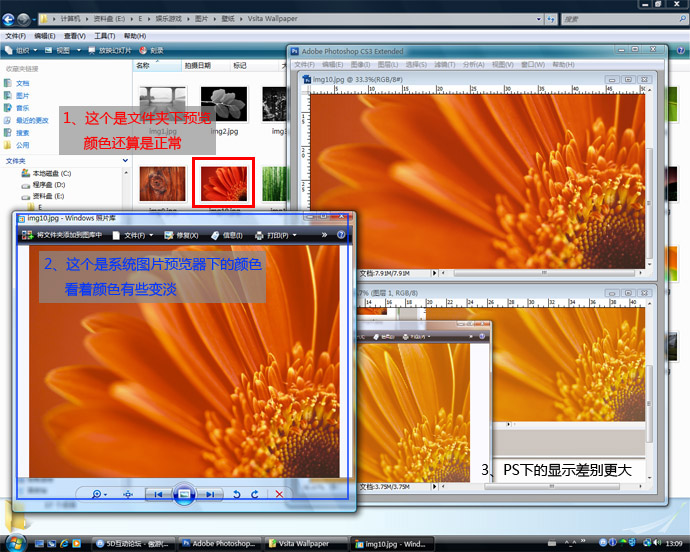The height and width of the screenshot is (552, 690).
Task: Open Photo Gallery 文件(F) dropdown
Action: pos(133,236)
